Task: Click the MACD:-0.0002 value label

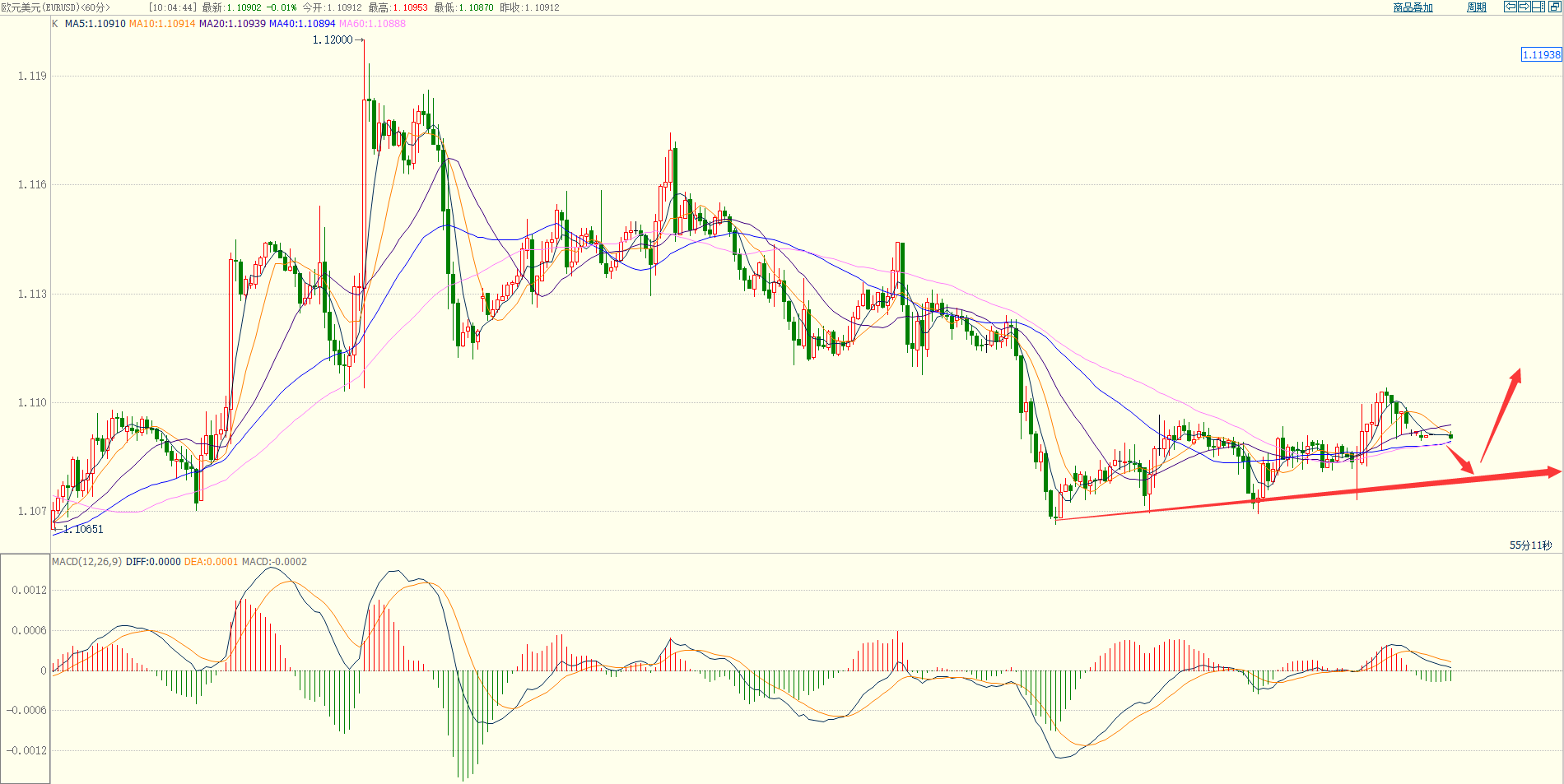Action: [x=274, y=562]
